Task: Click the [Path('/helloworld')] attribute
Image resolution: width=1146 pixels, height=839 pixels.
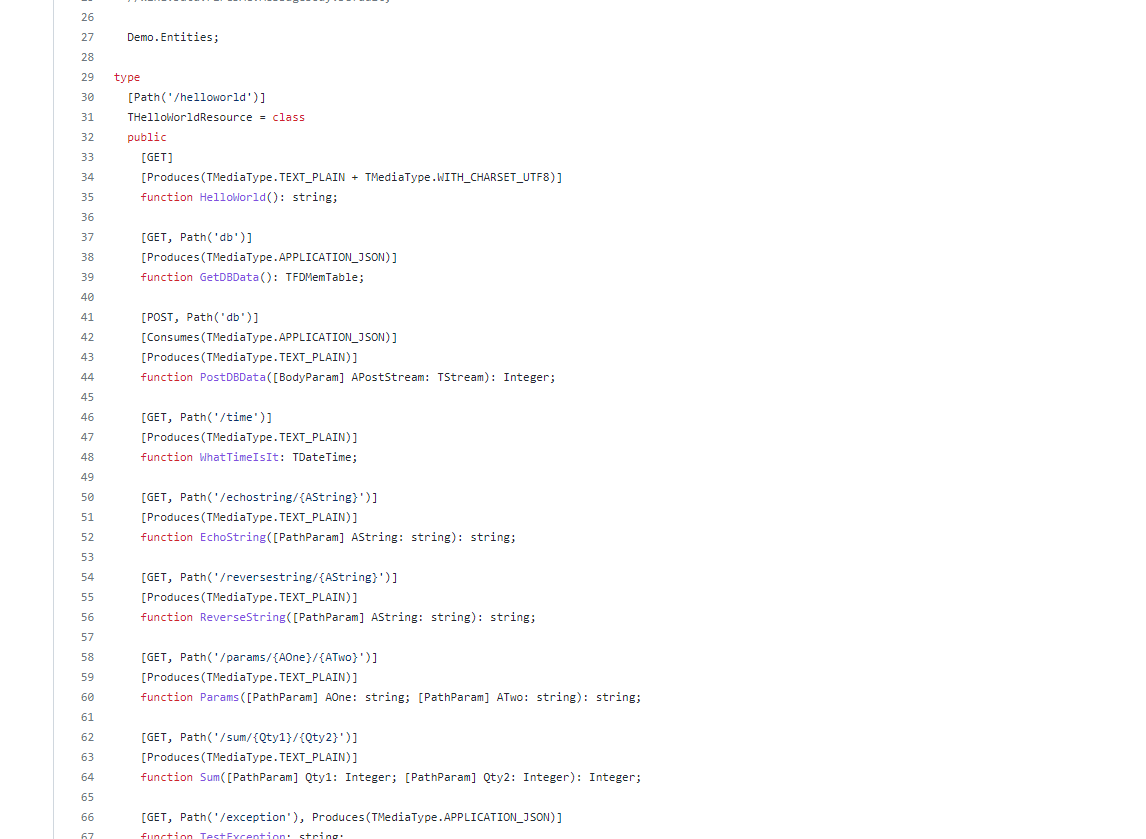Action: [x=196, y=97]
